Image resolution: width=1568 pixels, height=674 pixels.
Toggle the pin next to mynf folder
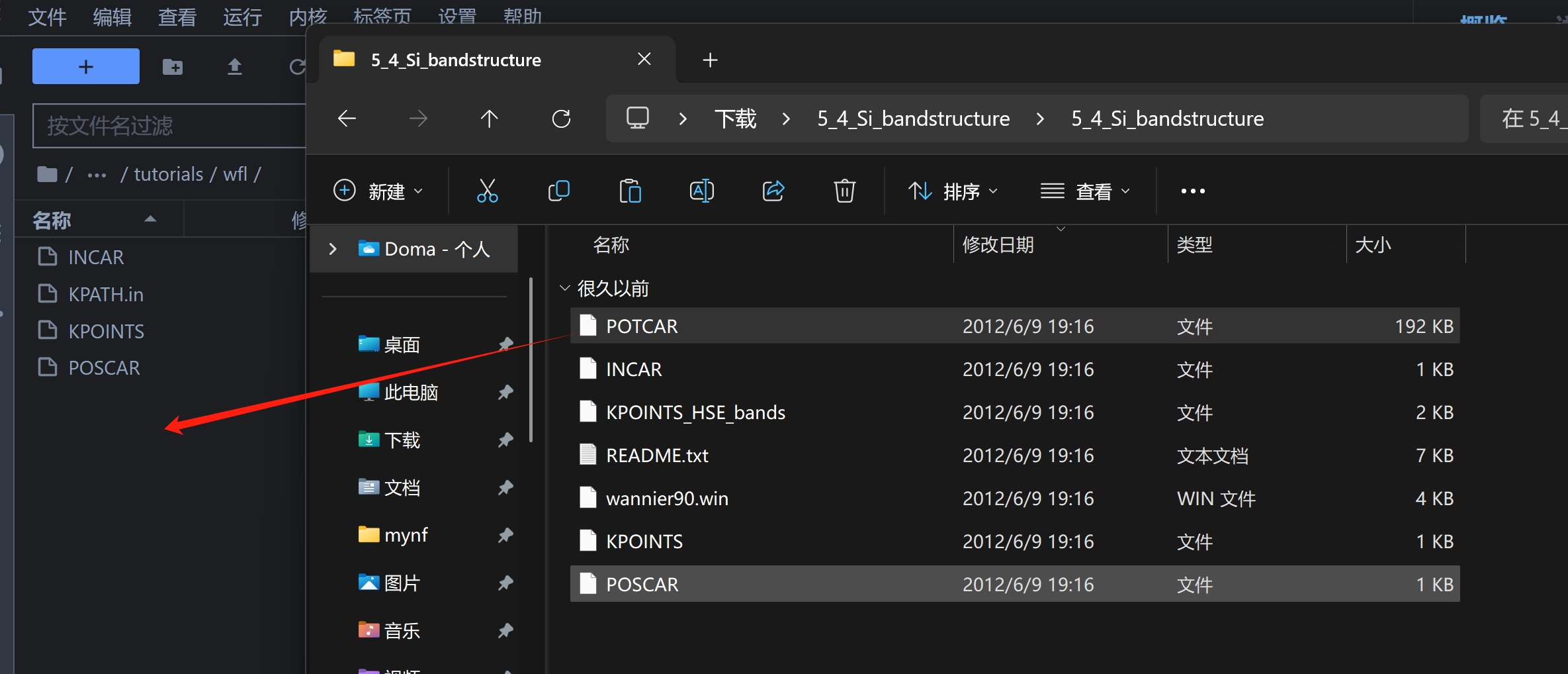coord(505,535)
